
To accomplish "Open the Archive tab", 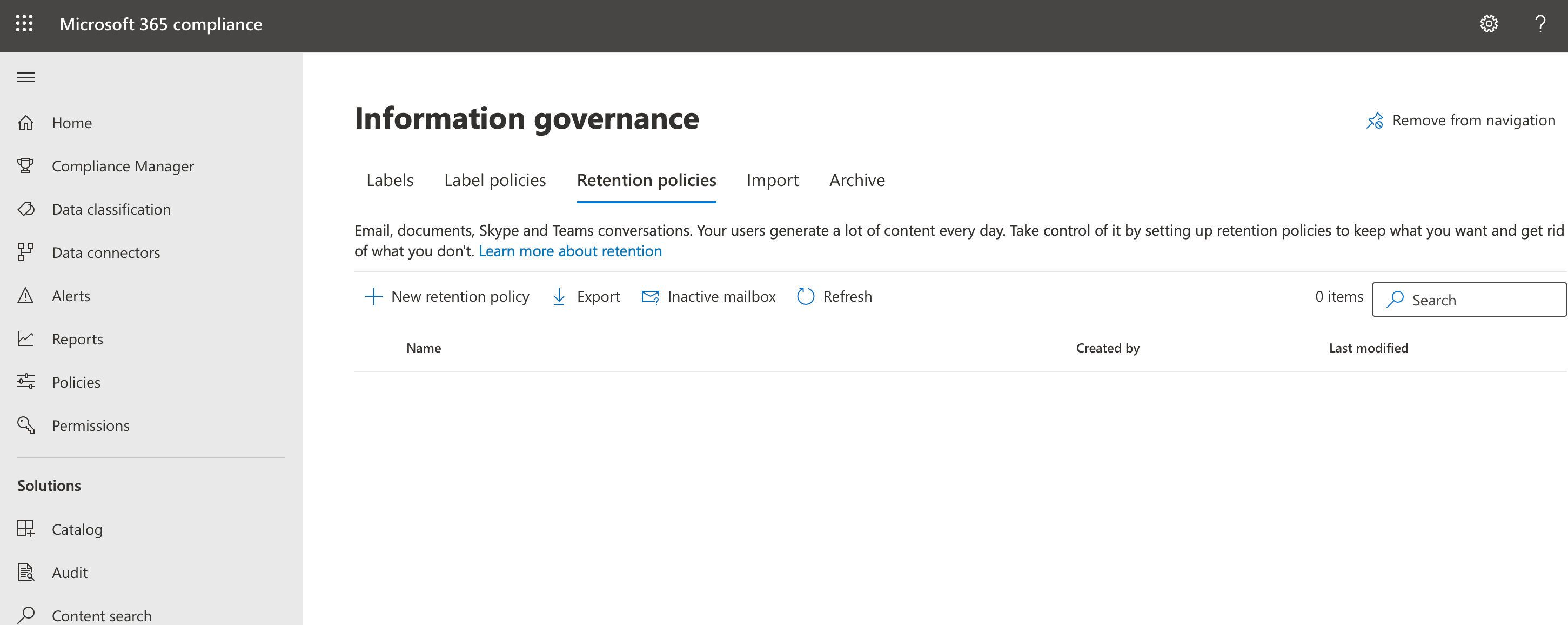I will pos(856,179).
